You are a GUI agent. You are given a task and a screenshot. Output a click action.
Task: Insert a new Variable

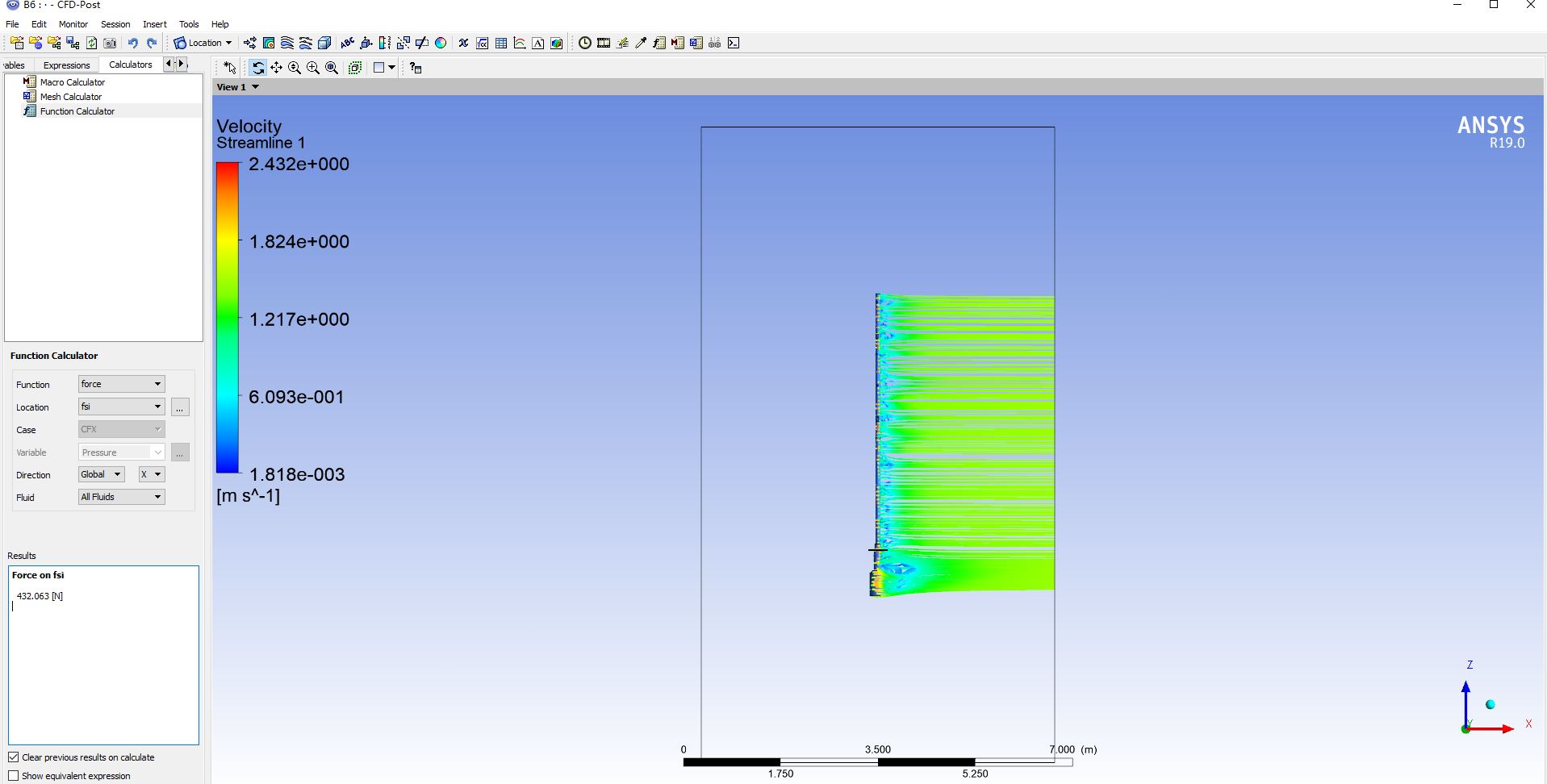(464, 43)
